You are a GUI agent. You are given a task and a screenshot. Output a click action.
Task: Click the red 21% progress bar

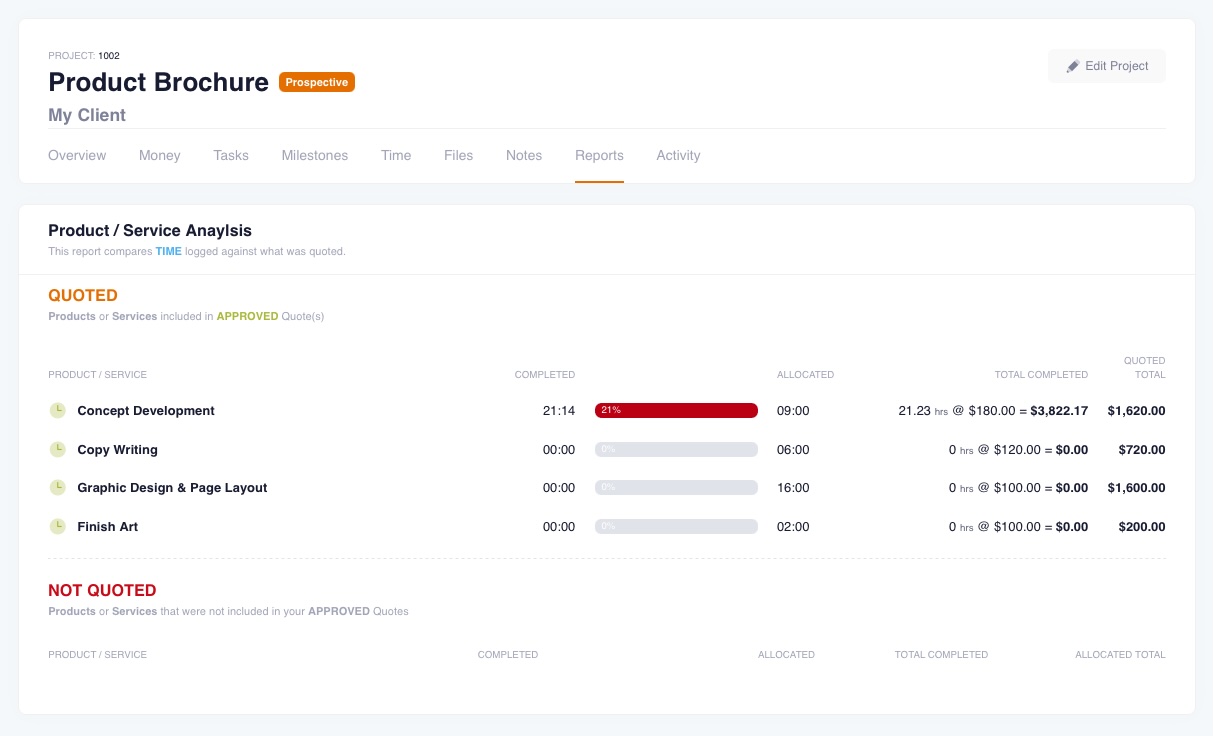pos(678,410)
